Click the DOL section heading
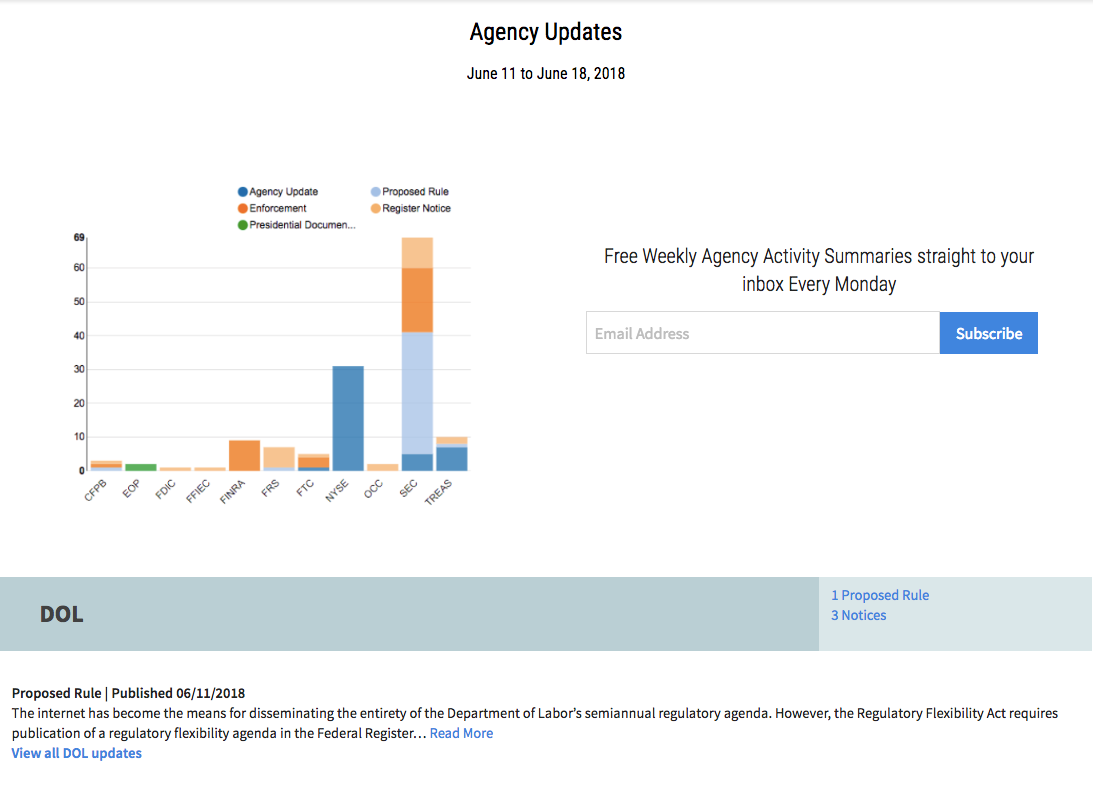 pyautogui.click(x=61, y=614)
